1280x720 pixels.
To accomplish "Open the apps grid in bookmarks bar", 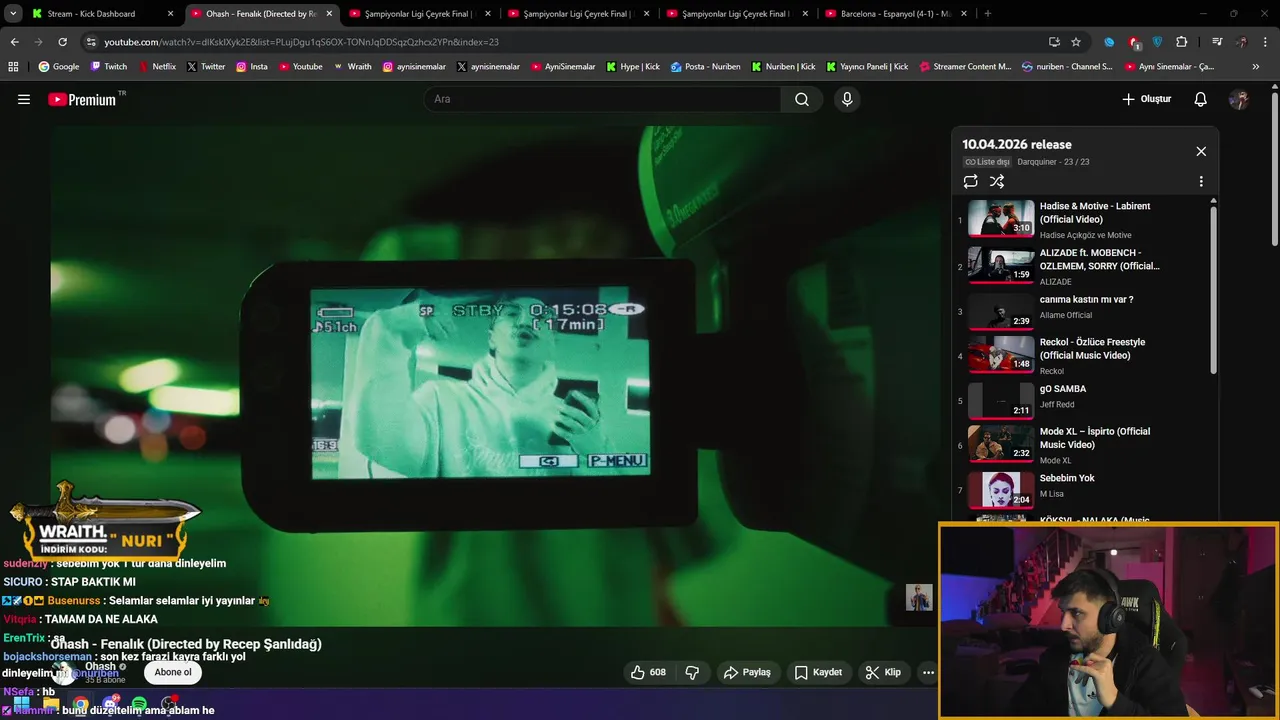I will pos(13,67).
